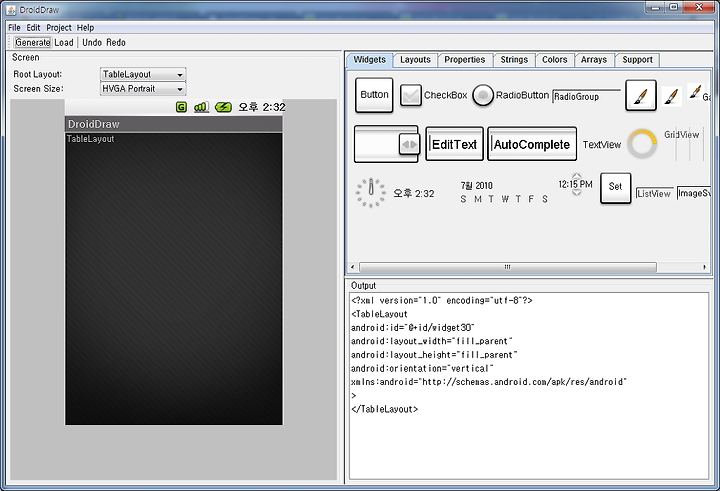Click the G network status icon
This screenshot has width=720, height=491.
tap(181, 107)
